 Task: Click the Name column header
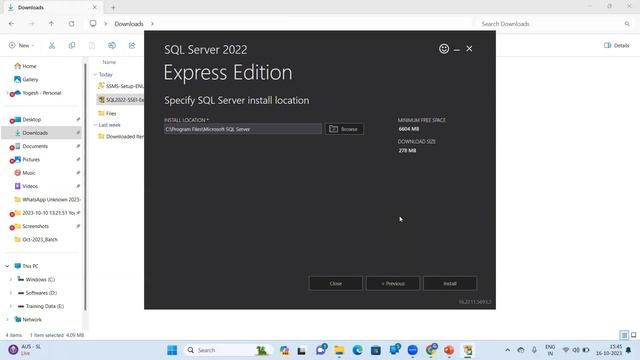[109, 62]
